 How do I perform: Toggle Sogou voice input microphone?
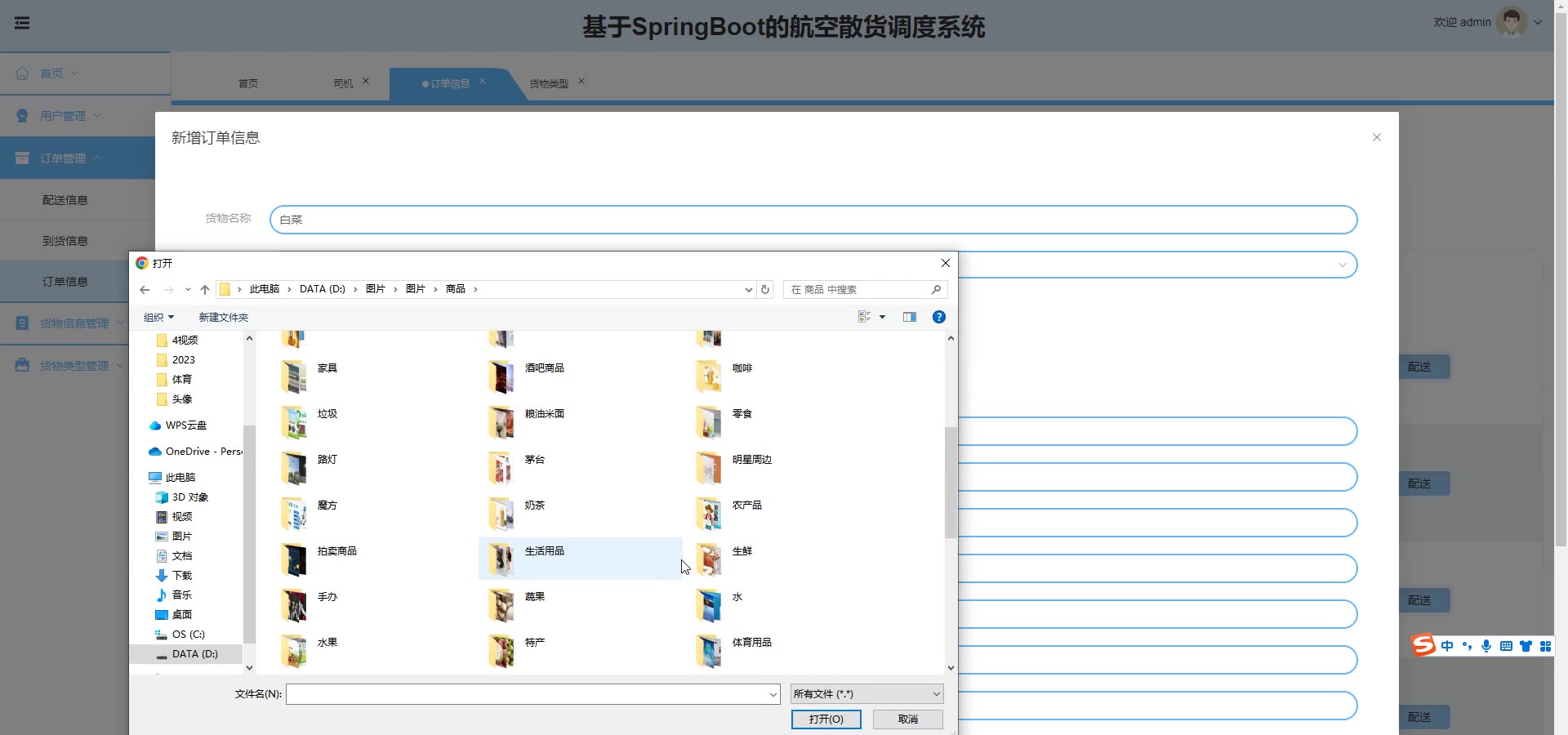[1486, 646]
